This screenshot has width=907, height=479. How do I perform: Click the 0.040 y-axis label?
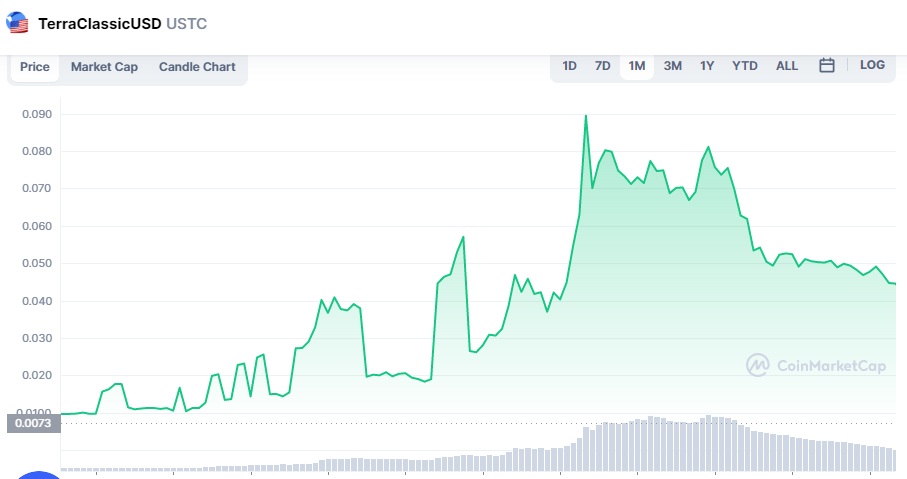pyautogui.click(x=37, y=301)
